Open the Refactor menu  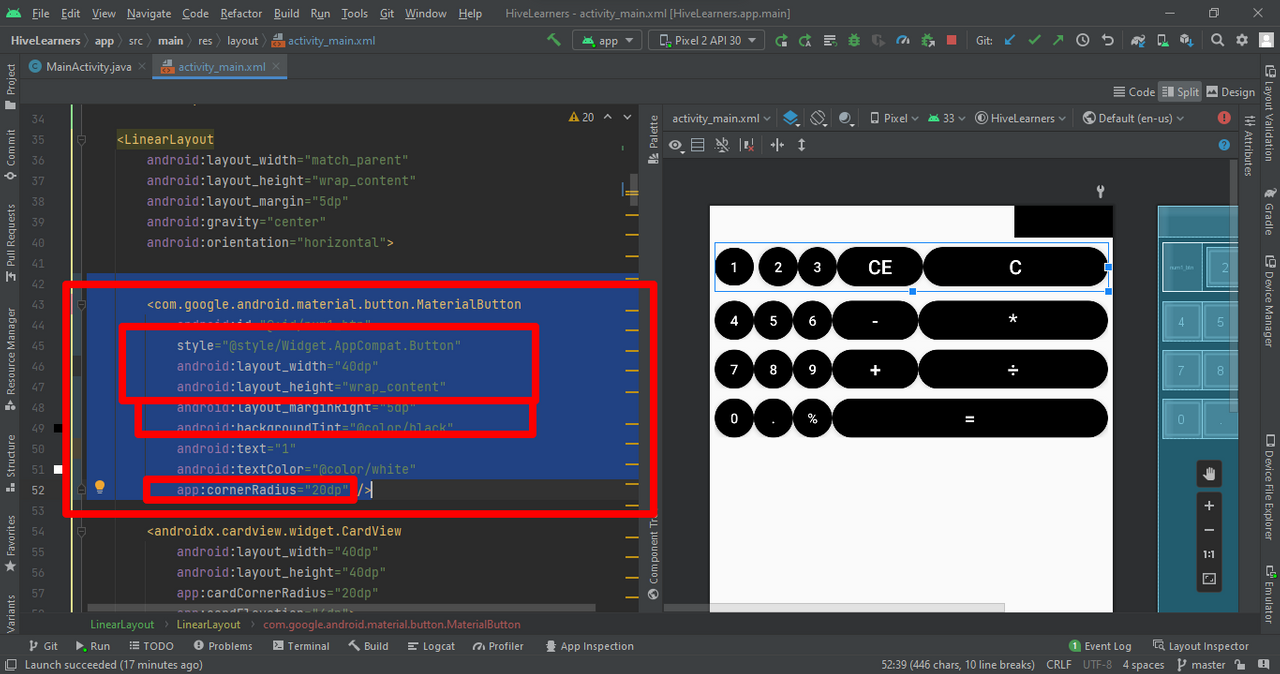(241, 14)
